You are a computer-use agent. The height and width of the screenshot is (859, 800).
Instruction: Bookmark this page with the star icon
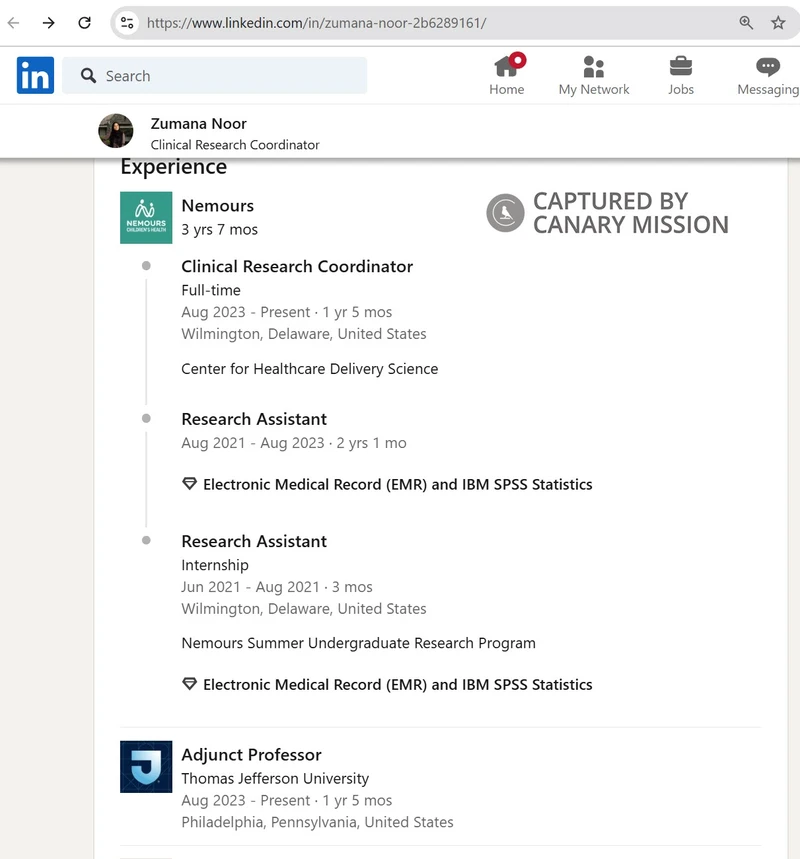778,22
